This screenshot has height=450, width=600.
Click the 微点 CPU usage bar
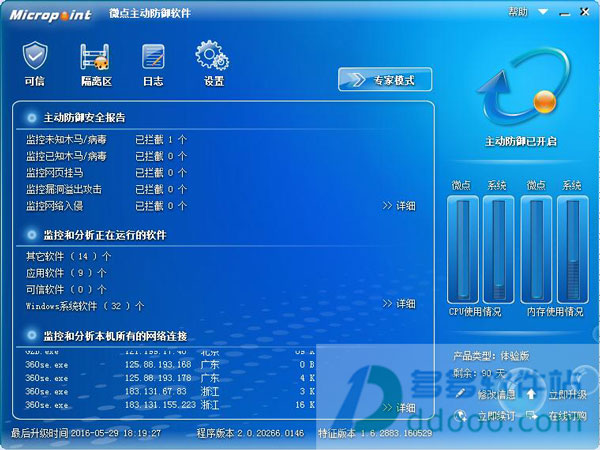point(463,249)
